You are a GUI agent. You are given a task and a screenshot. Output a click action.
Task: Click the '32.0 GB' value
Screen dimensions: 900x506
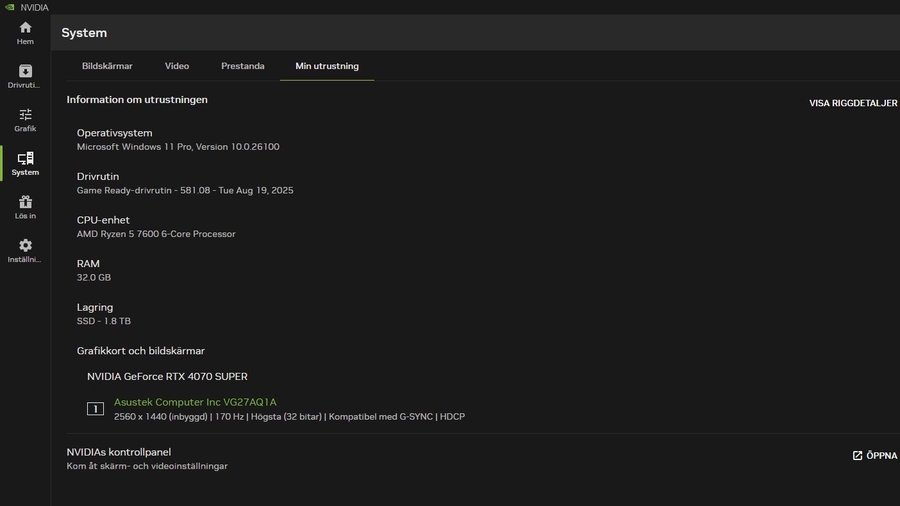point(94,278)
